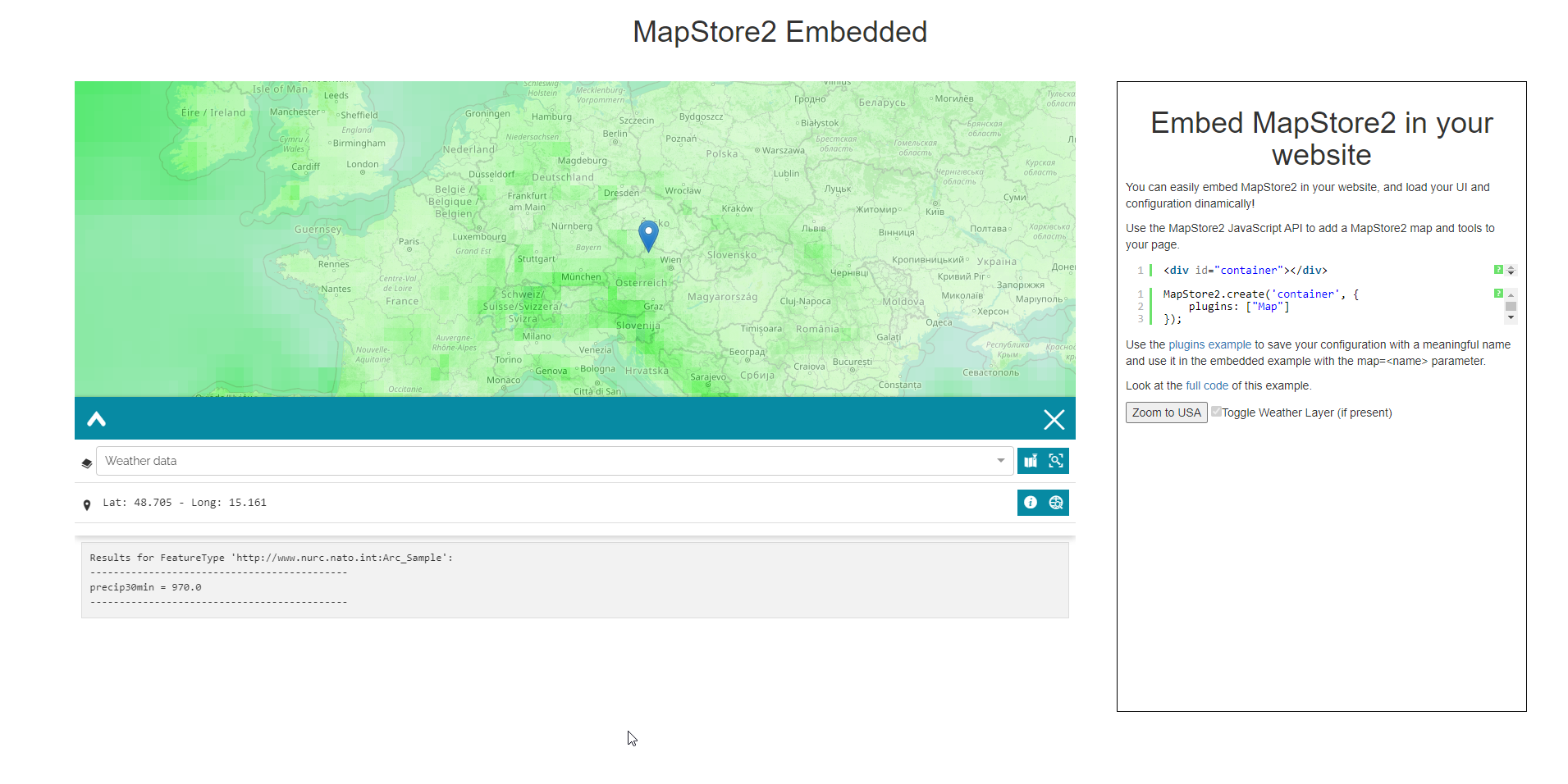Click the map filter icon beside Weather data

(x=1031, y=461)
